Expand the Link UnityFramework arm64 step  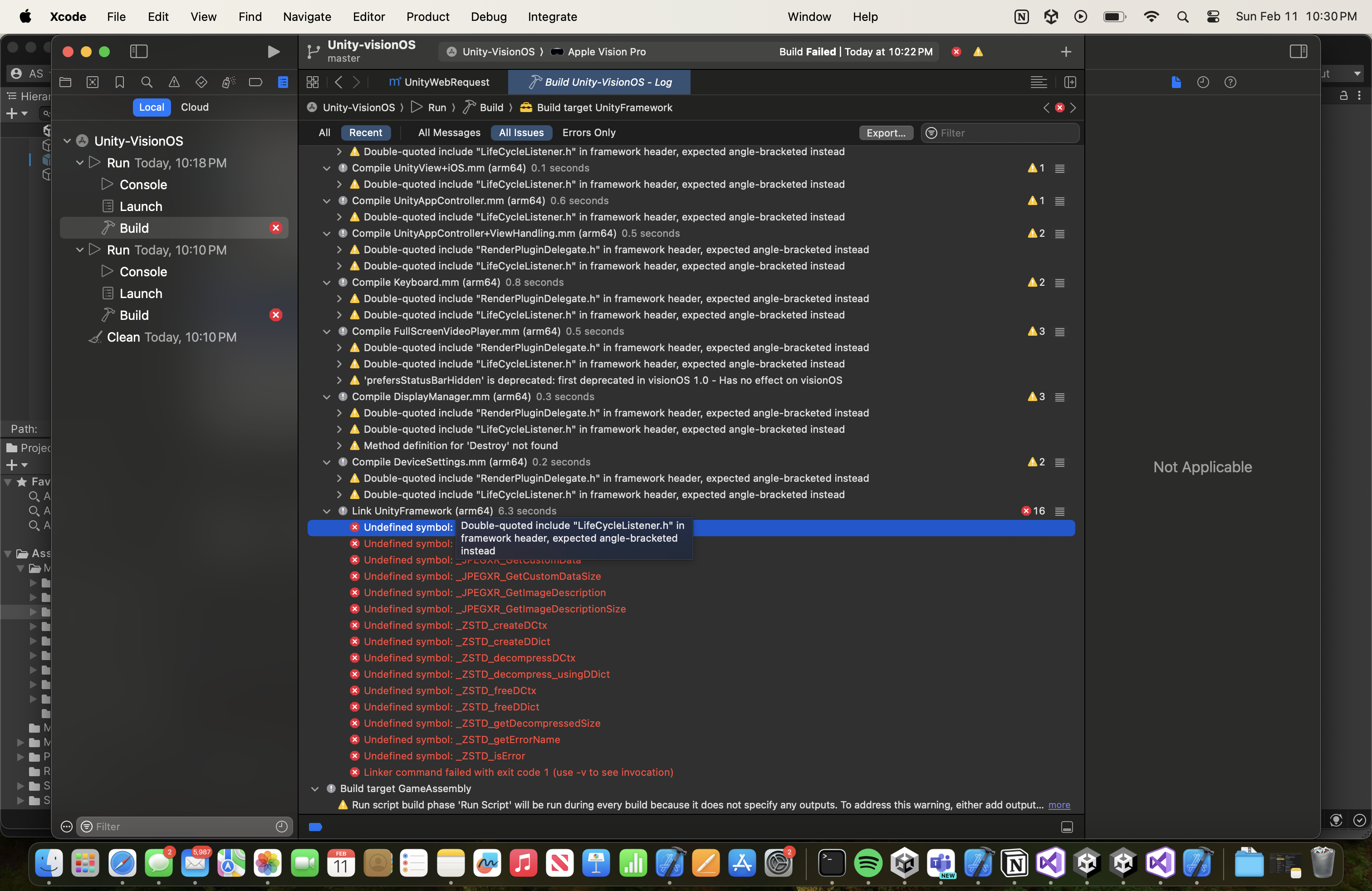329,510
